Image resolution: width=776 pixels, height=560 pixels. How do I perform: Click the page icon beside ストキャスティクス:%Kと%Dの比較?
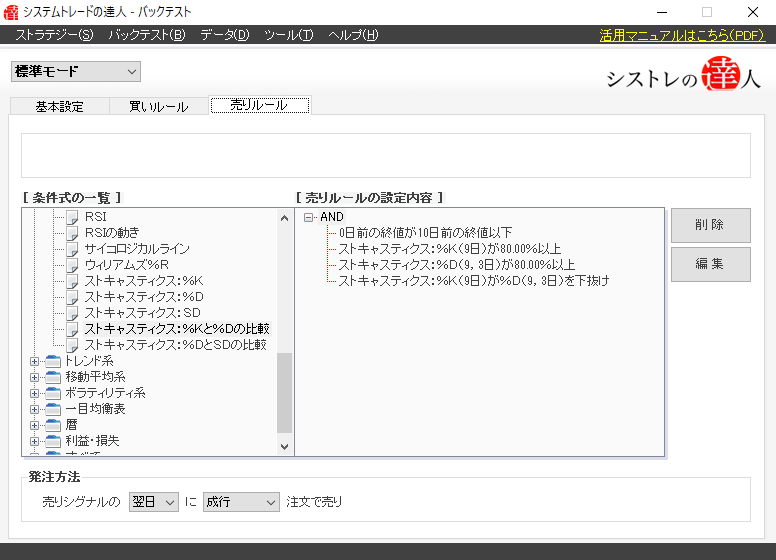(x=72, y=329)
